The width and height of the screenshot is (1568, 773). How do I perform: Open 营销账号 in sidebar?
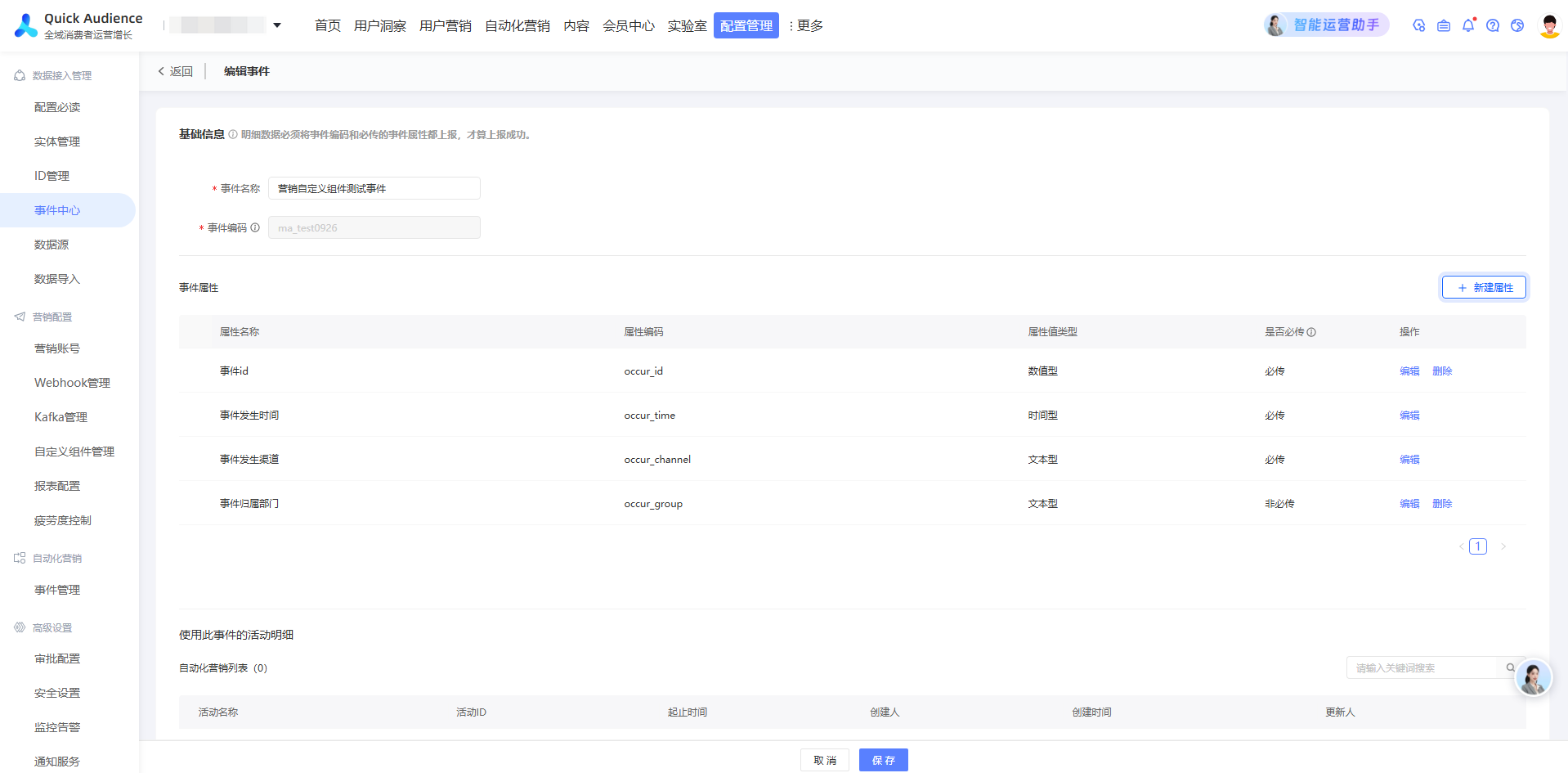pyautogui.click(x=57, y=348)
